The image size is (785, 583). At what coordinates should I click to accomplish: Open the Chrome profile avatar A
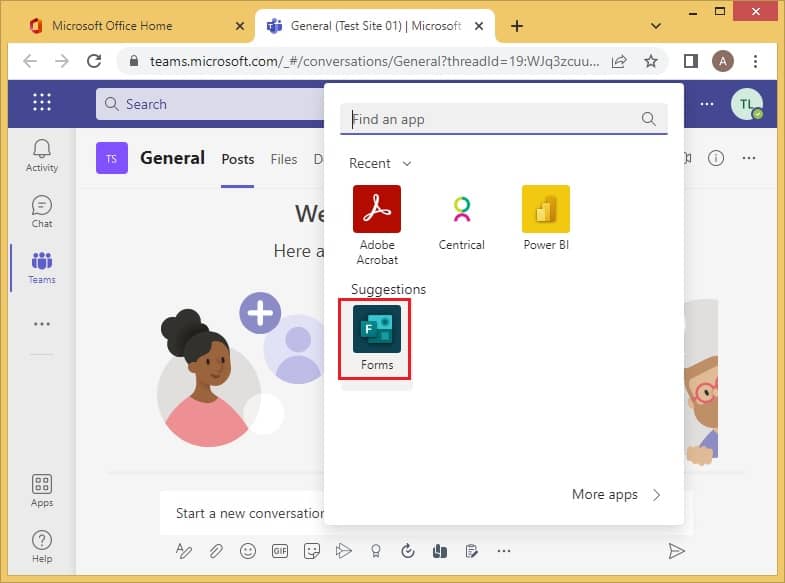722,61
